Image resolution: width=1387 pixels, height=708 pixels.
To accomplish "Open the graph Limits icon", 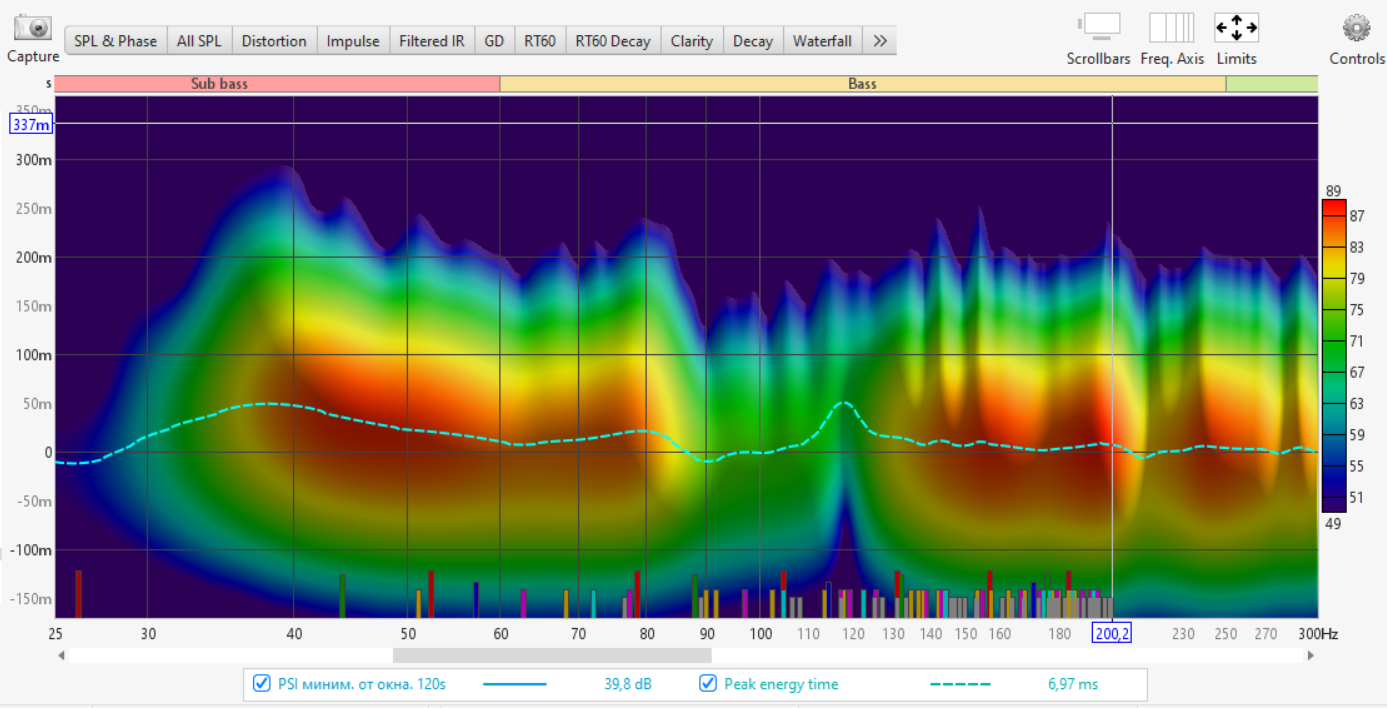I will pos(1236,27).
